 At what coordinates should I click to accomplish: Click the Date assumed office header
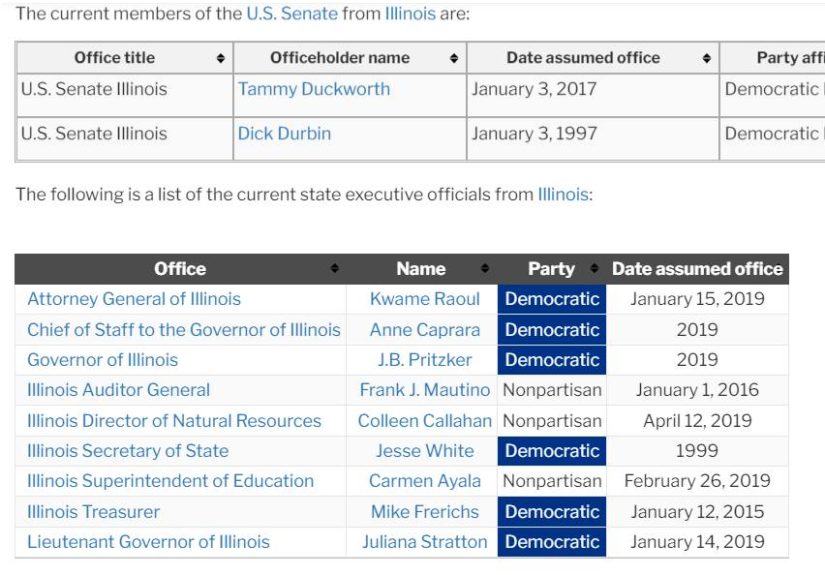[697, 269]
